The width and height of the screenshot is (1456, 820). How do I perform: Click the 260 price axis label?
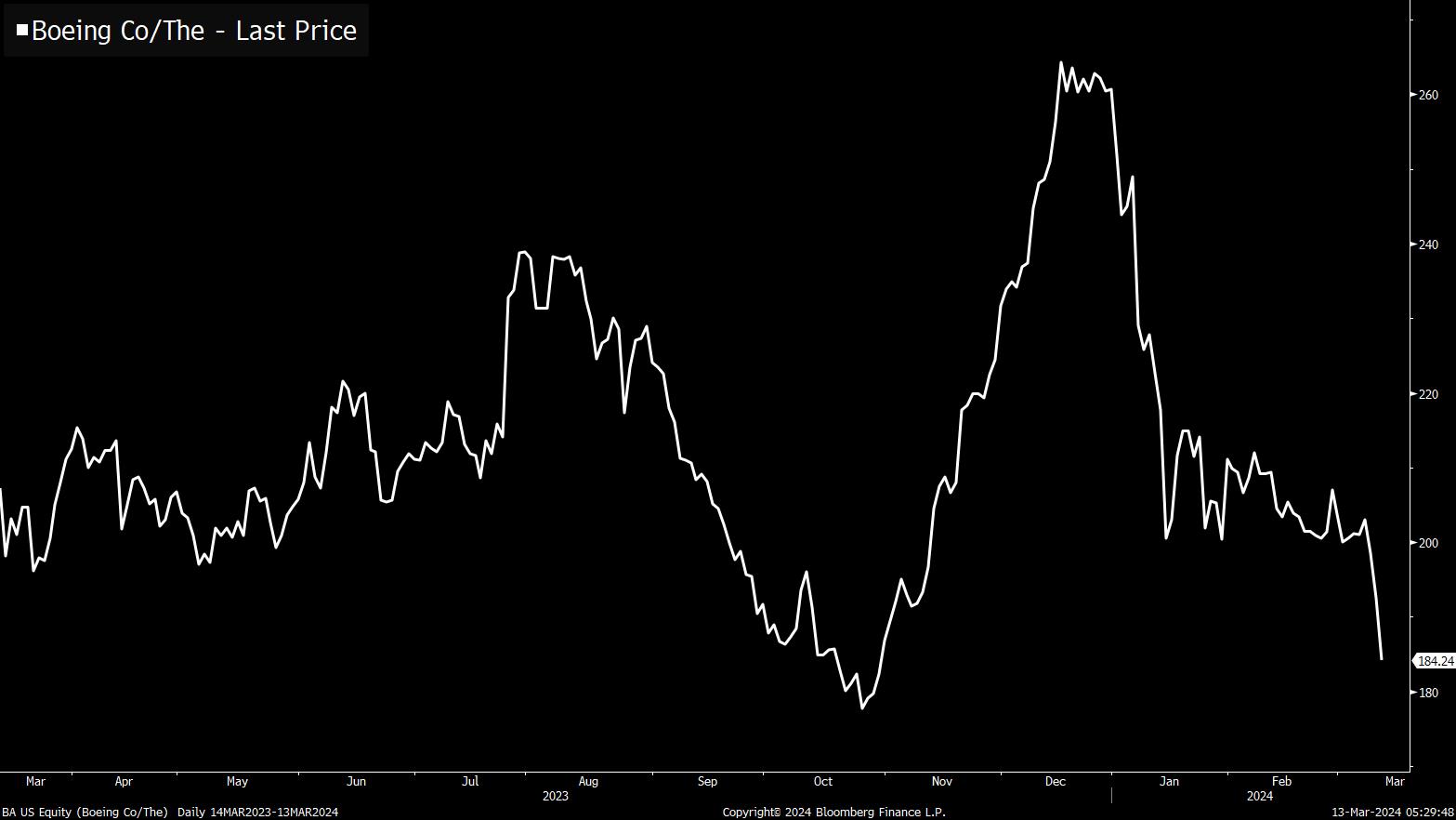point(1428,95)
